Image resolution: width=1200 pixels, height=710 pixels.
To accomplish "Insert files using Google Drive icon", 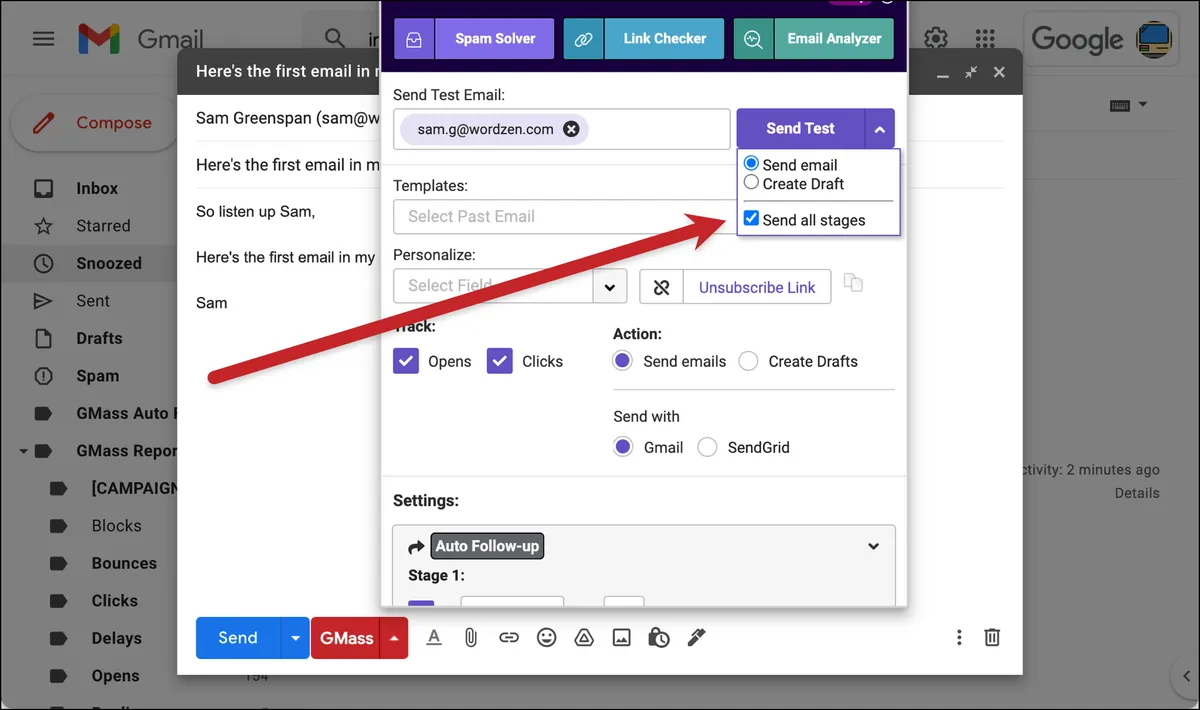I will [x=584, y=637].
